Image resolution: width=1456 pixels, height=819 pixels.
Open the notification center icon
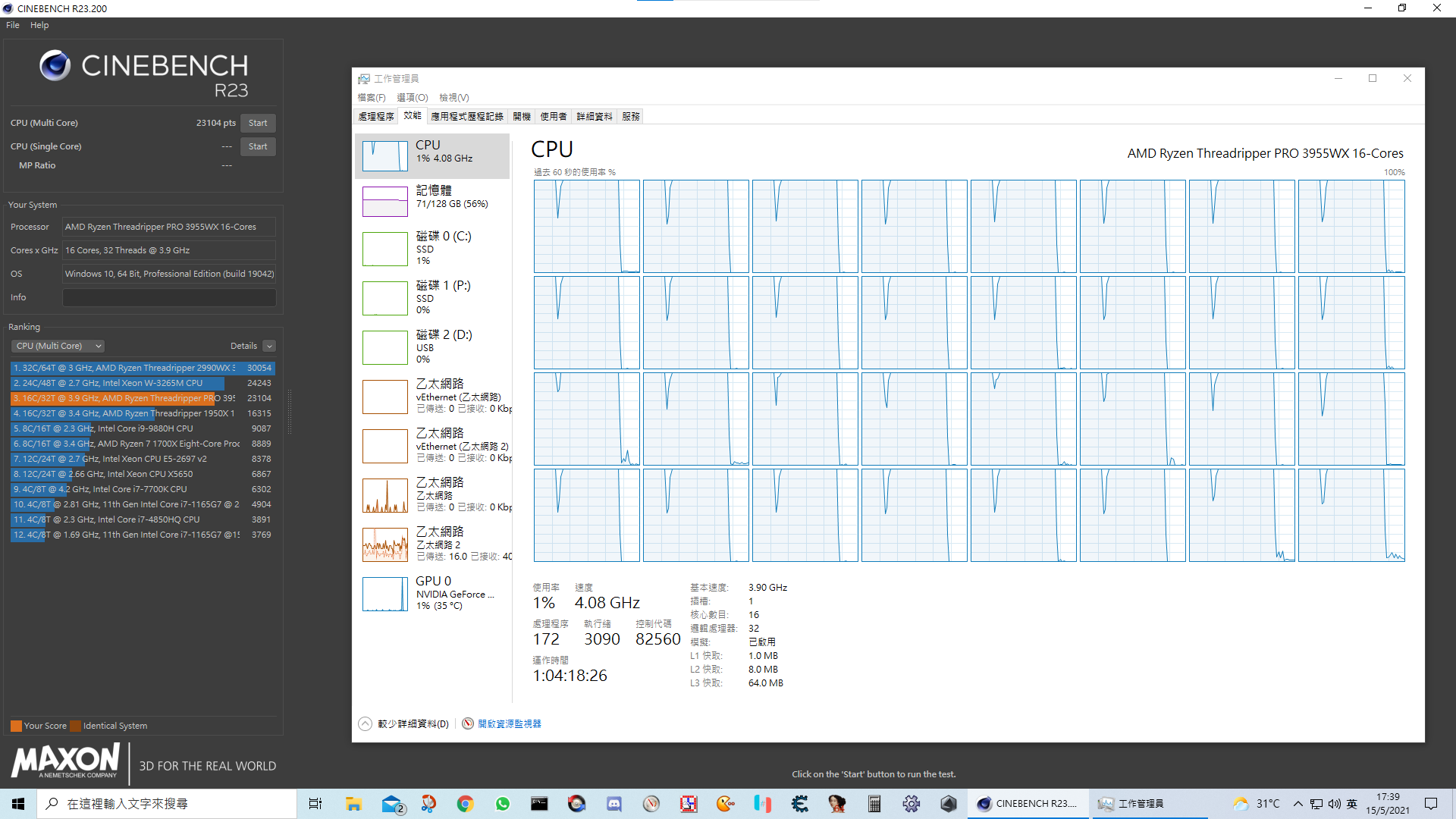coord(1431,804)
